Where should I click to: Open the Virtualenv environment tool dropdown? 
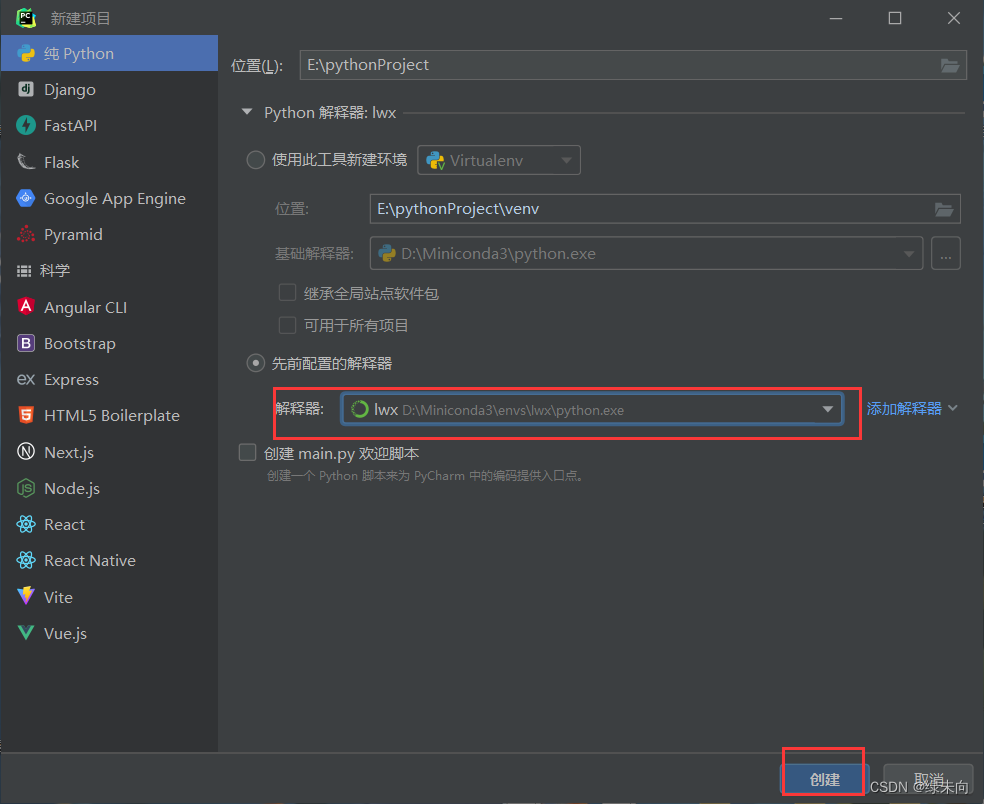click(x=499, y=160)
